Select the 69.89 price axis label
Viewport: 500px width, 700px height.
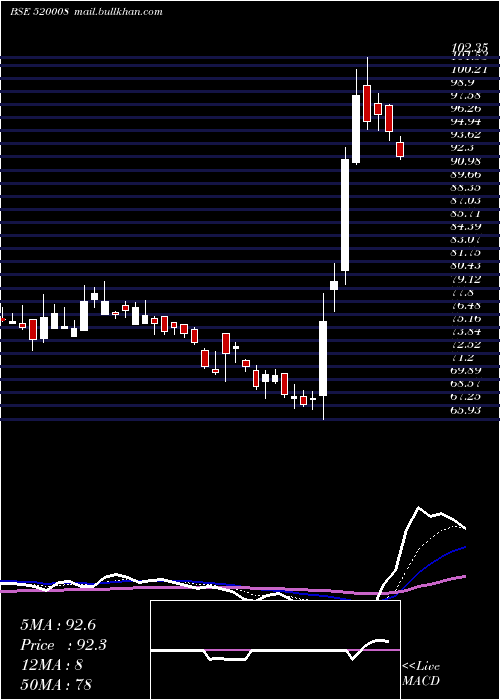[x=468, y=370]
